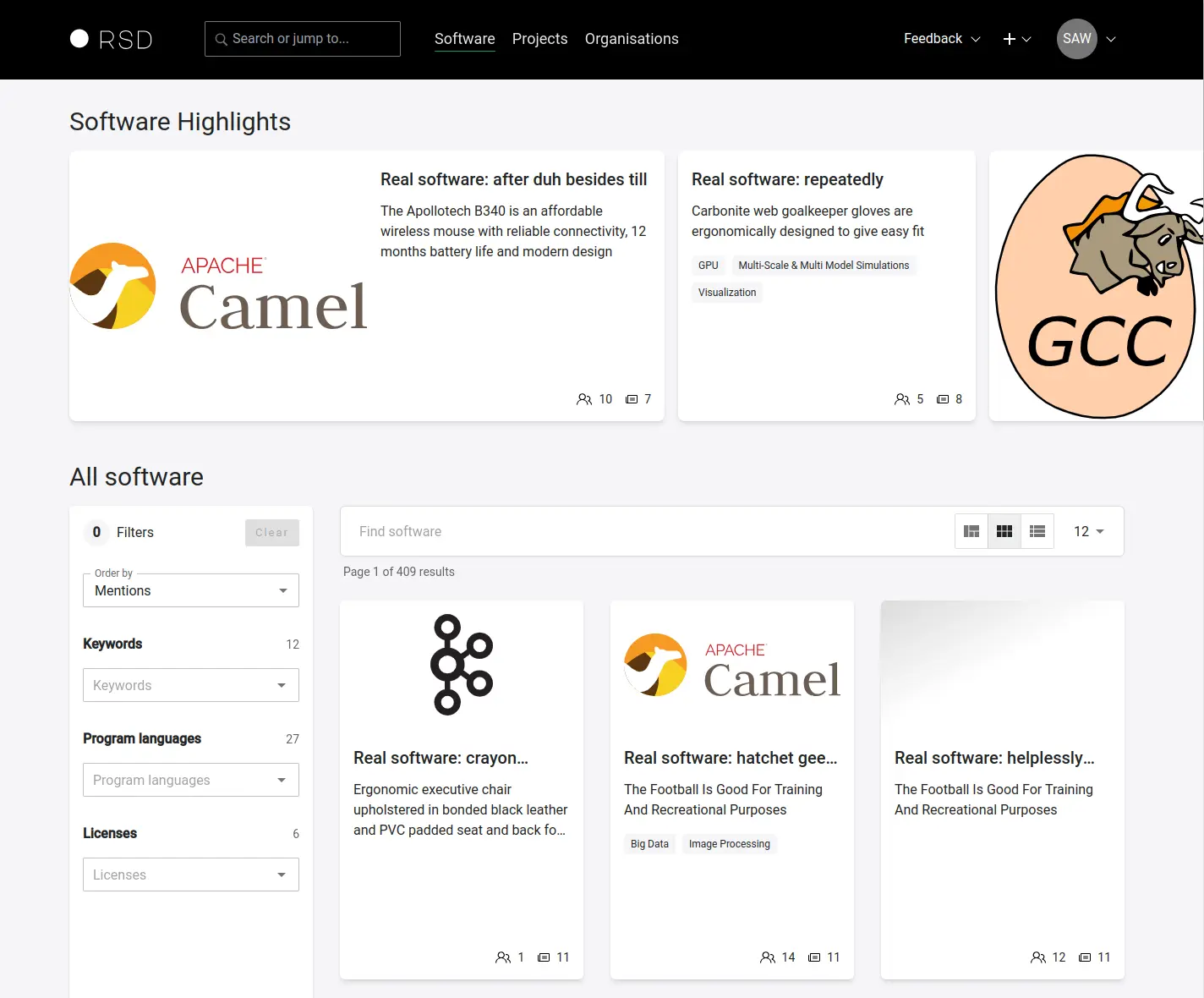Open the plus add-new menu
1204x998 pixels.
tap(1016, 39)
